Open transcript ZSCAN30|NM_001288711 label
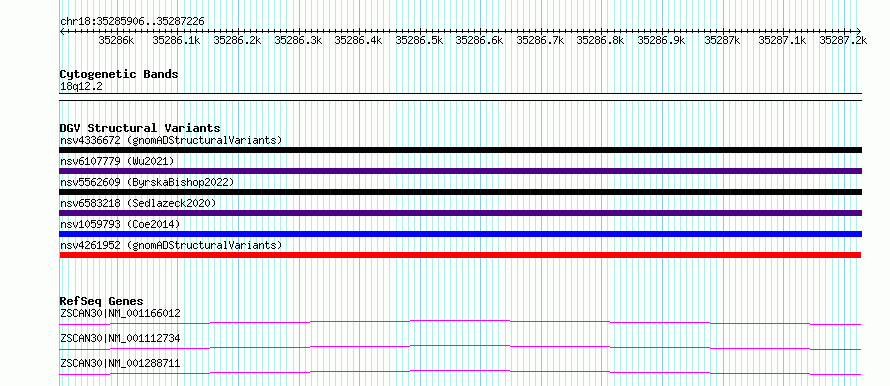 [x=120, y=363]
